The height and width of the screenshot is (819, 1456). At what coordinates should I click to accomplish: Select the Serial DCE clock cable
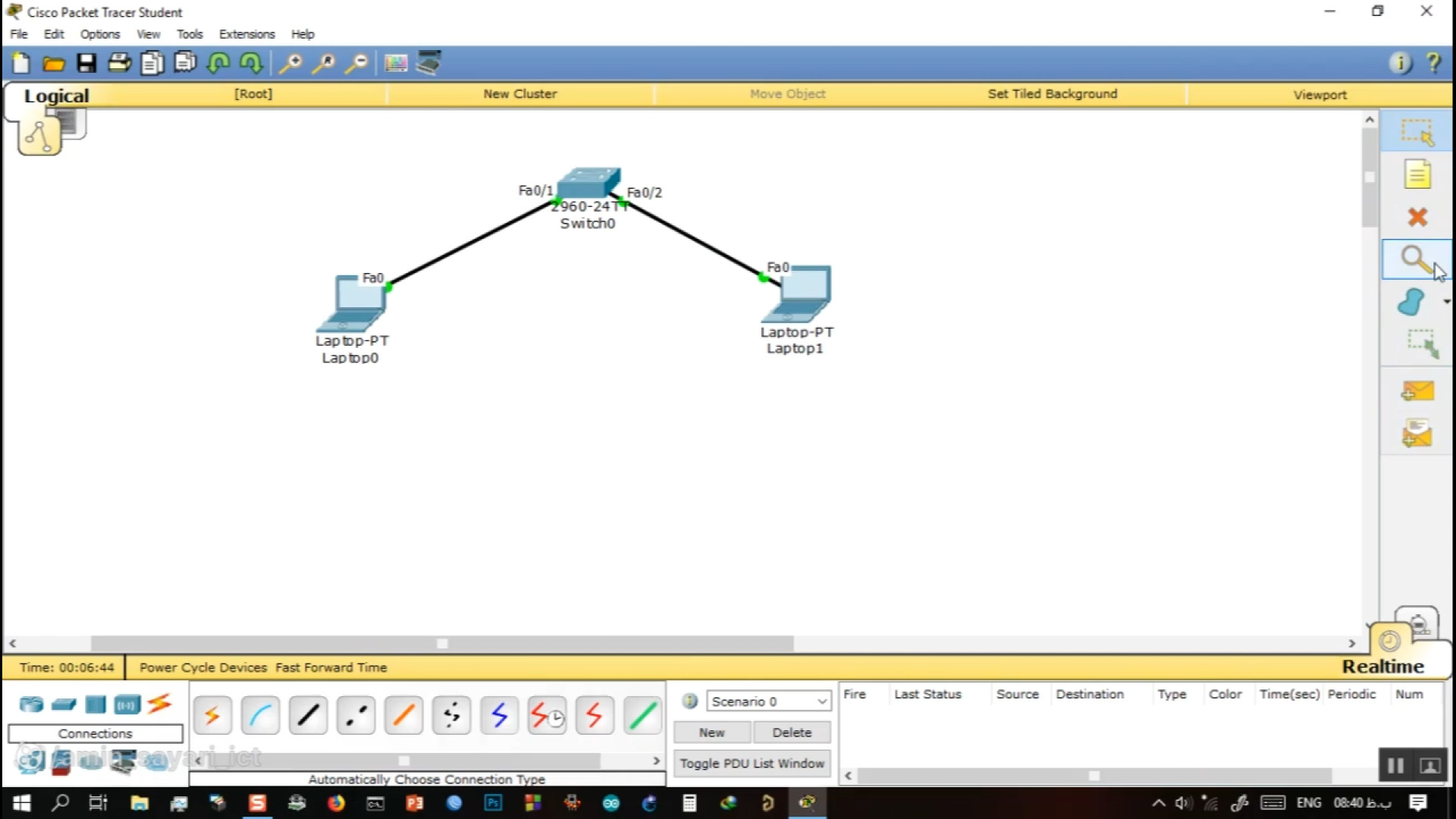click(x=547, y=715)
